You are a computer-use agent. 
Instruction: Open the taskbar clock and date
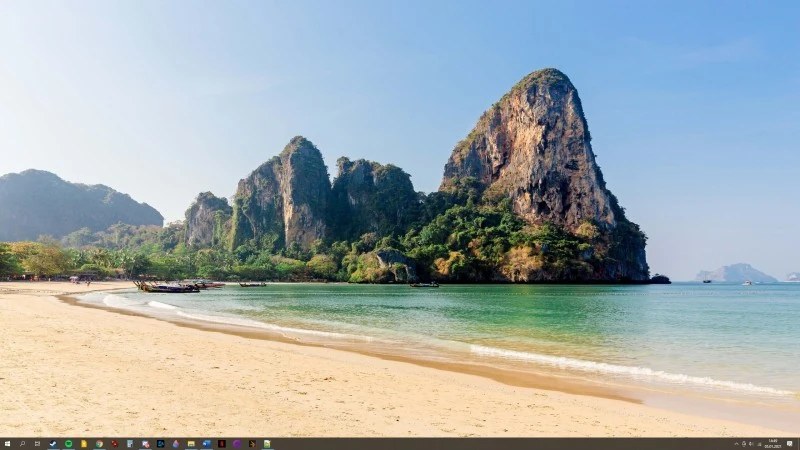click(772, 443)
